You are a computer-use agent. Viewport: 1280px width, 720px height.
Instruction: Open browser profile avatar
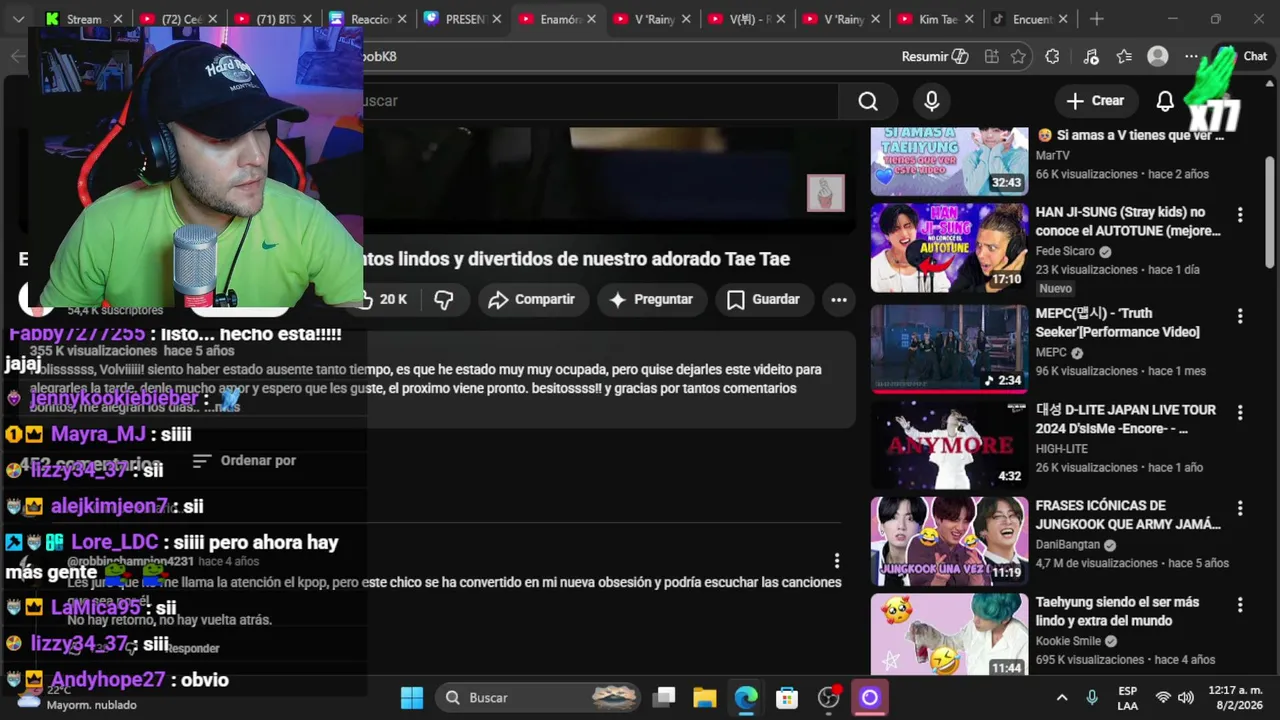[x=1158, y=57]
